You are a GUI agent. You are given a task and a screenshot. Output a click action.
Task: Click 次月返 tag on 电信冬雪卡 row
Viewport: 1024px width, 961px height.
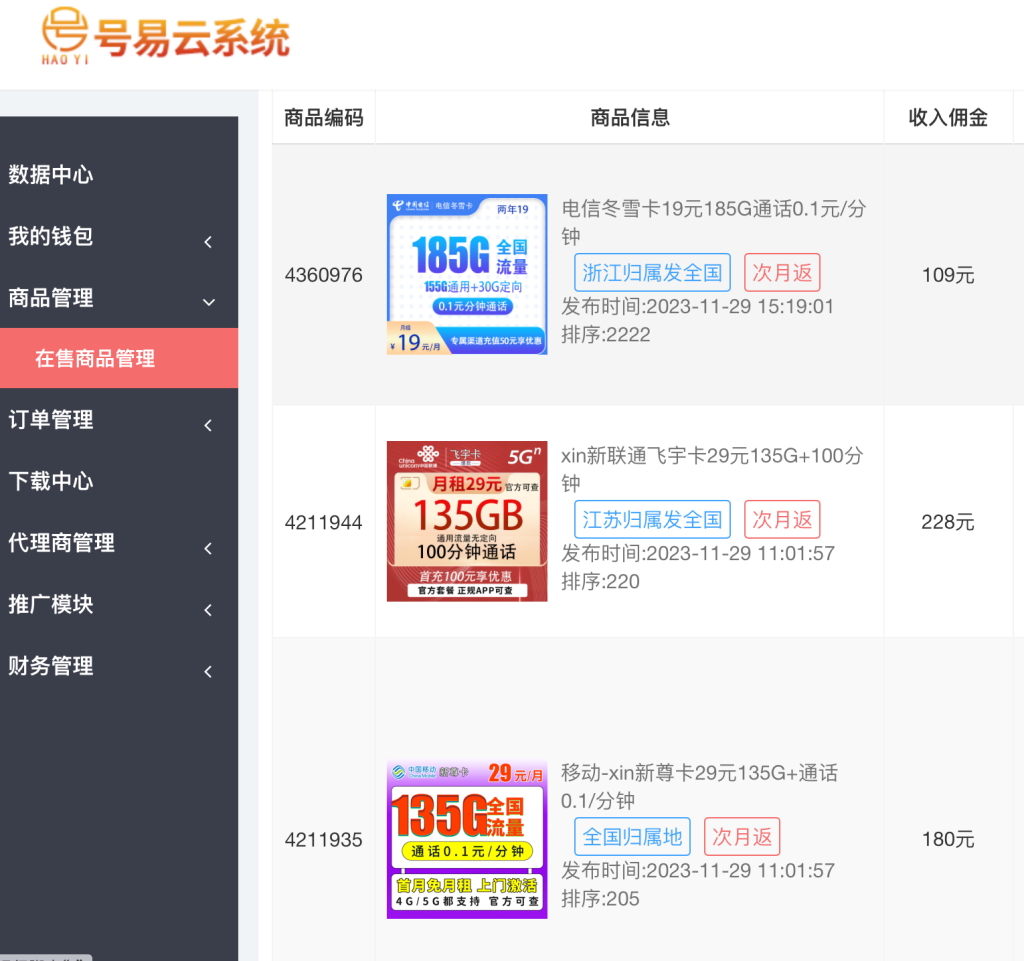coord(782,273)
